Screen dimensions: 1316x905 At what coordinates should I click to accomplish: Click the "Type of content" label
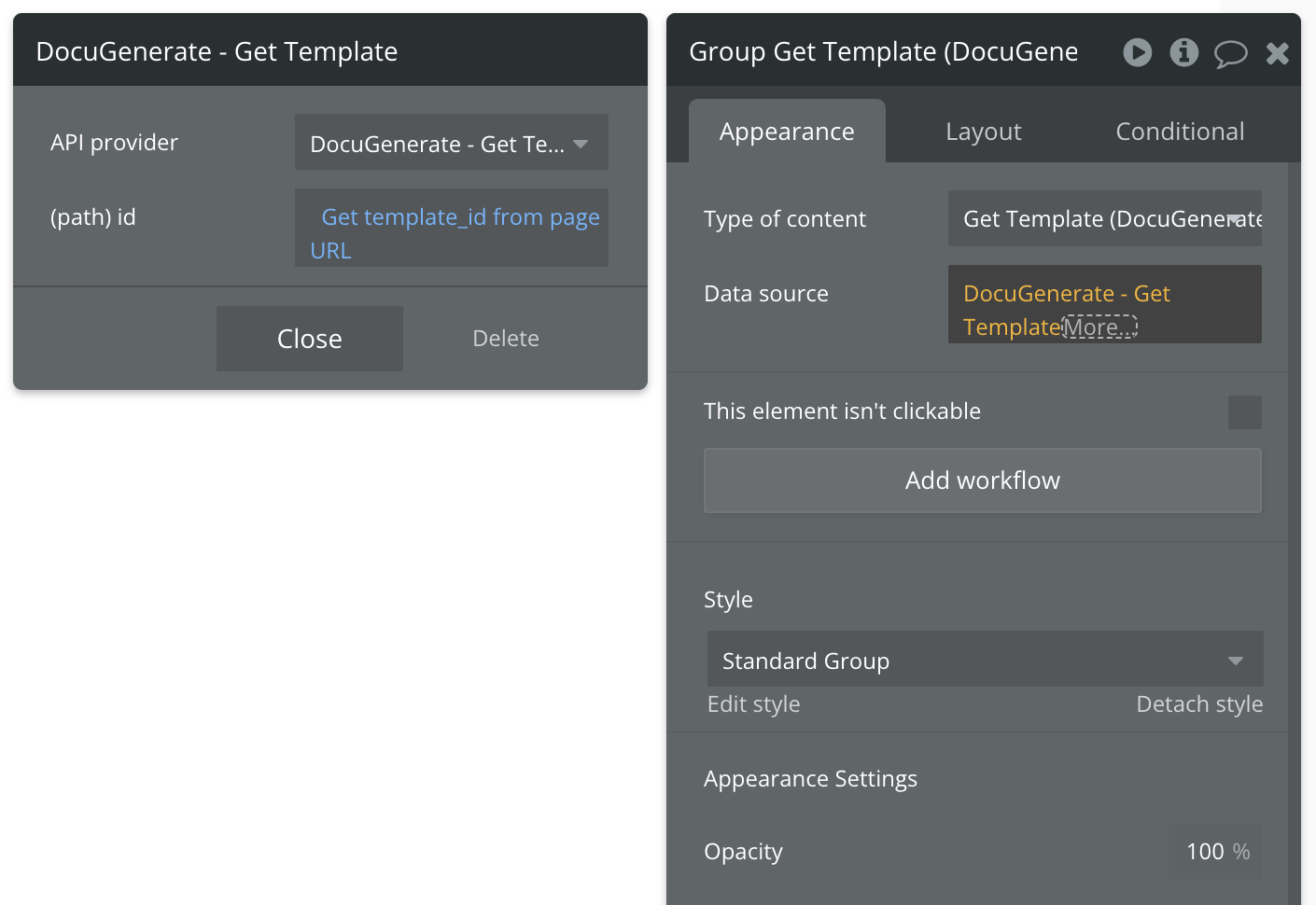pos(785,219)
